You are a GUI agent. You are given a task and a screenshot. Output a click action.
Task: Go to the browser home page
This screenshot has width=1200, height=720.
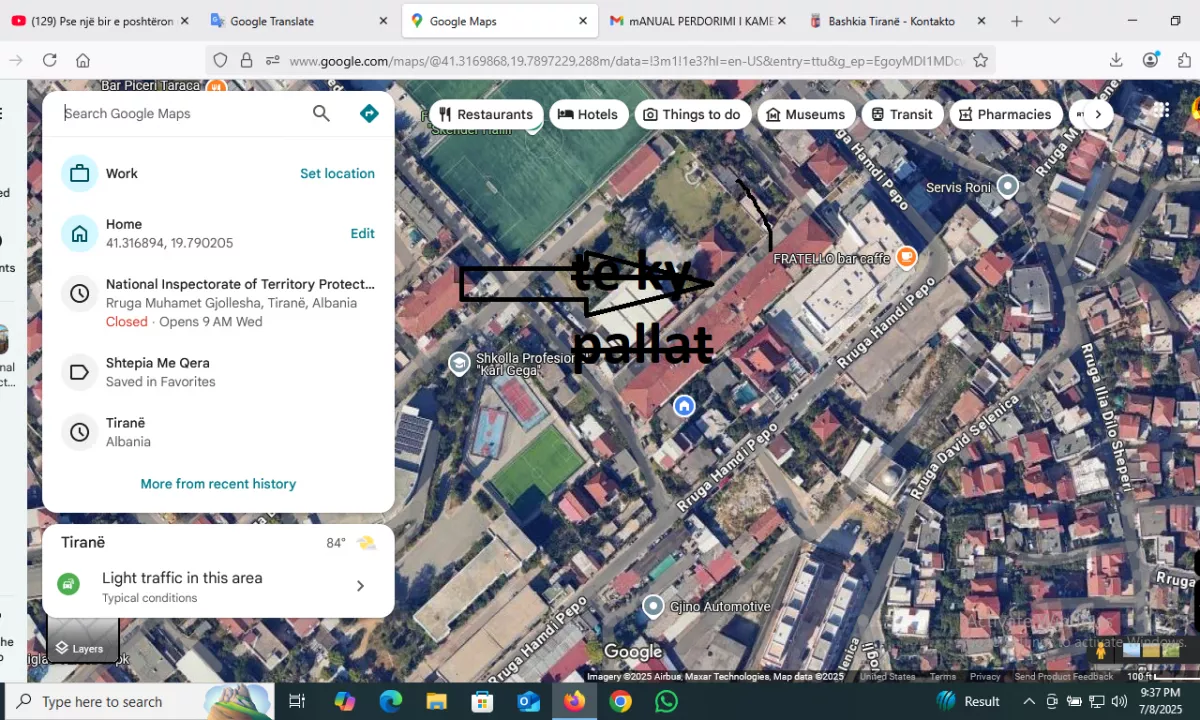tap(83, 61)
